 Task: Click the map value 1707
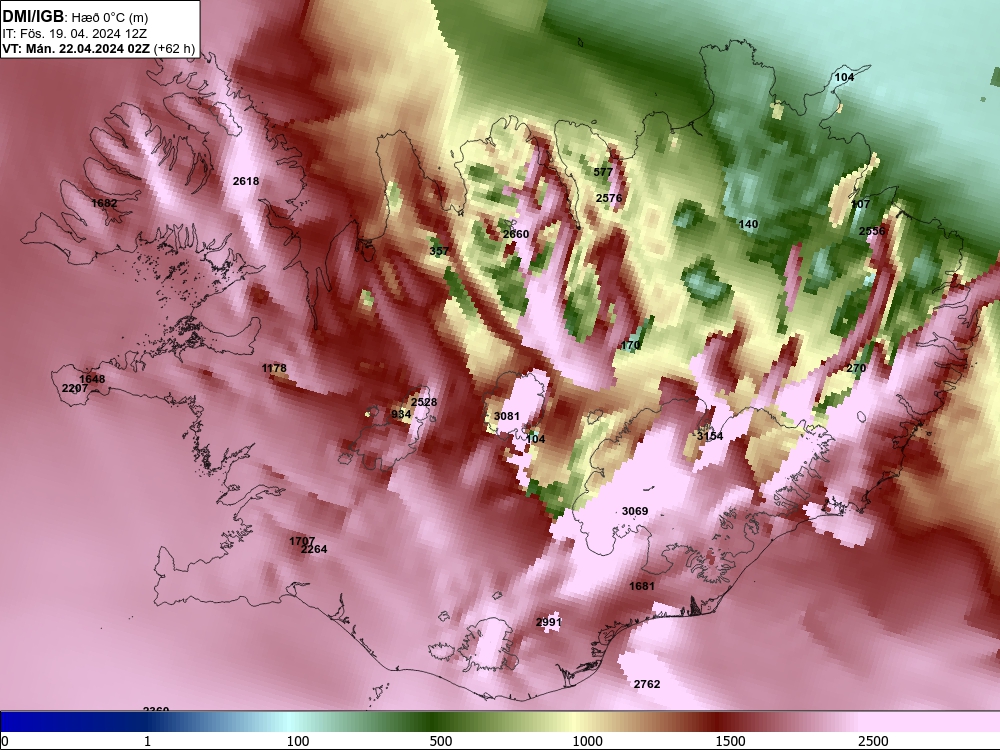coord(302,541)
